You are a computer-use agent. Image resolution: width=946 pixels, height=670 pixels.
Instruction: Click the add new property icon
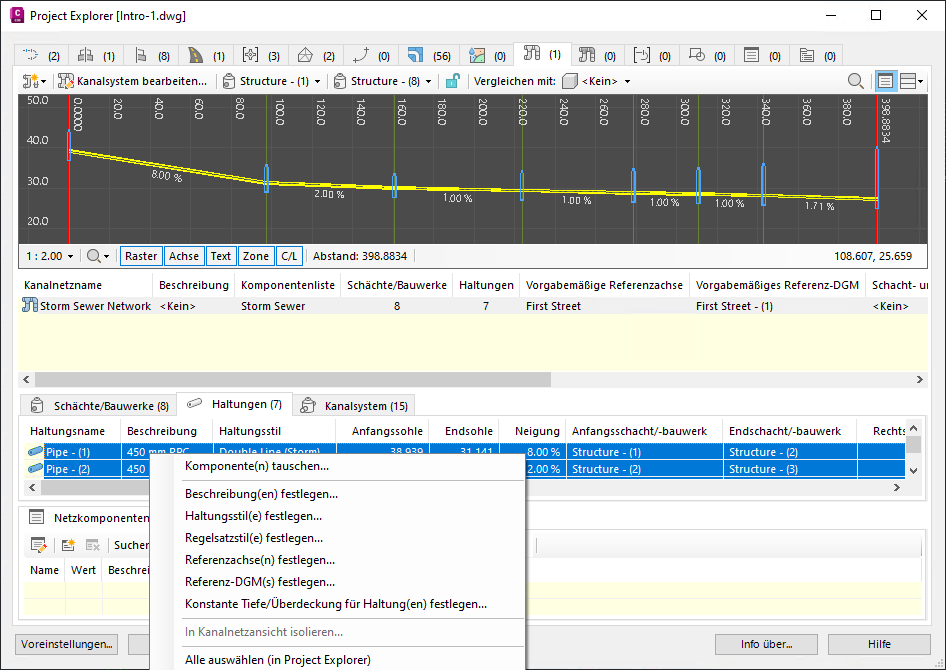click(x=68, y=545)
